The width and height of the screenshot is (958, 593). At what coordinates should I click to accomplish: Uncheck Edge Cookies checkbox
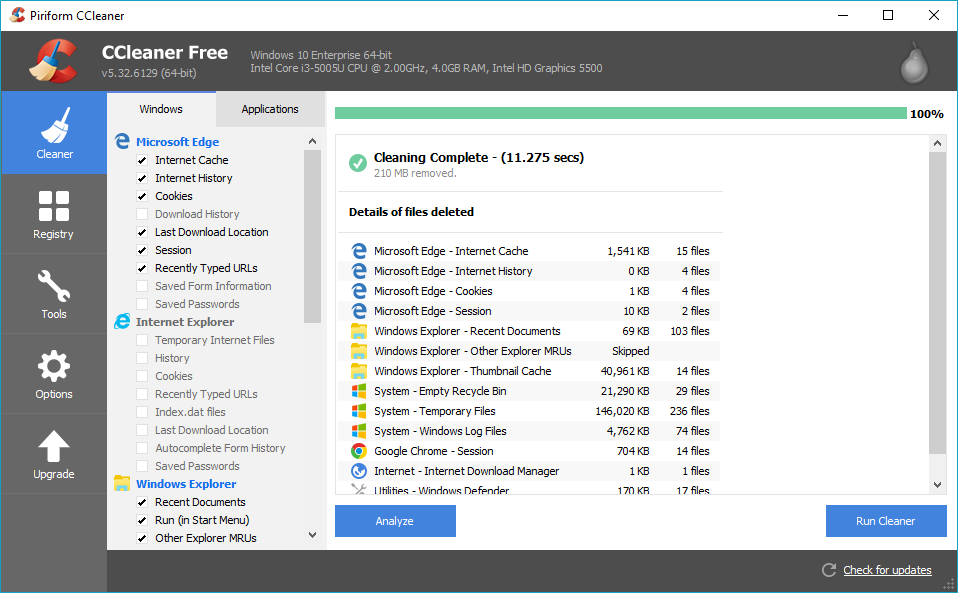(x=142, y=196)
